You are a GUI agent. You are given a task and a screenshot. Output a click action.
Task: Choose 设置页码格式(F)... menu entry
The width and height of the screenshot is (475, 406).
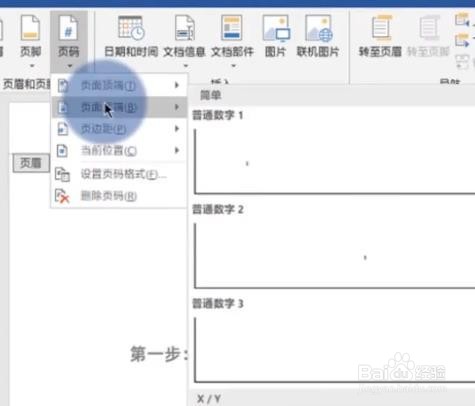(119, 174)
